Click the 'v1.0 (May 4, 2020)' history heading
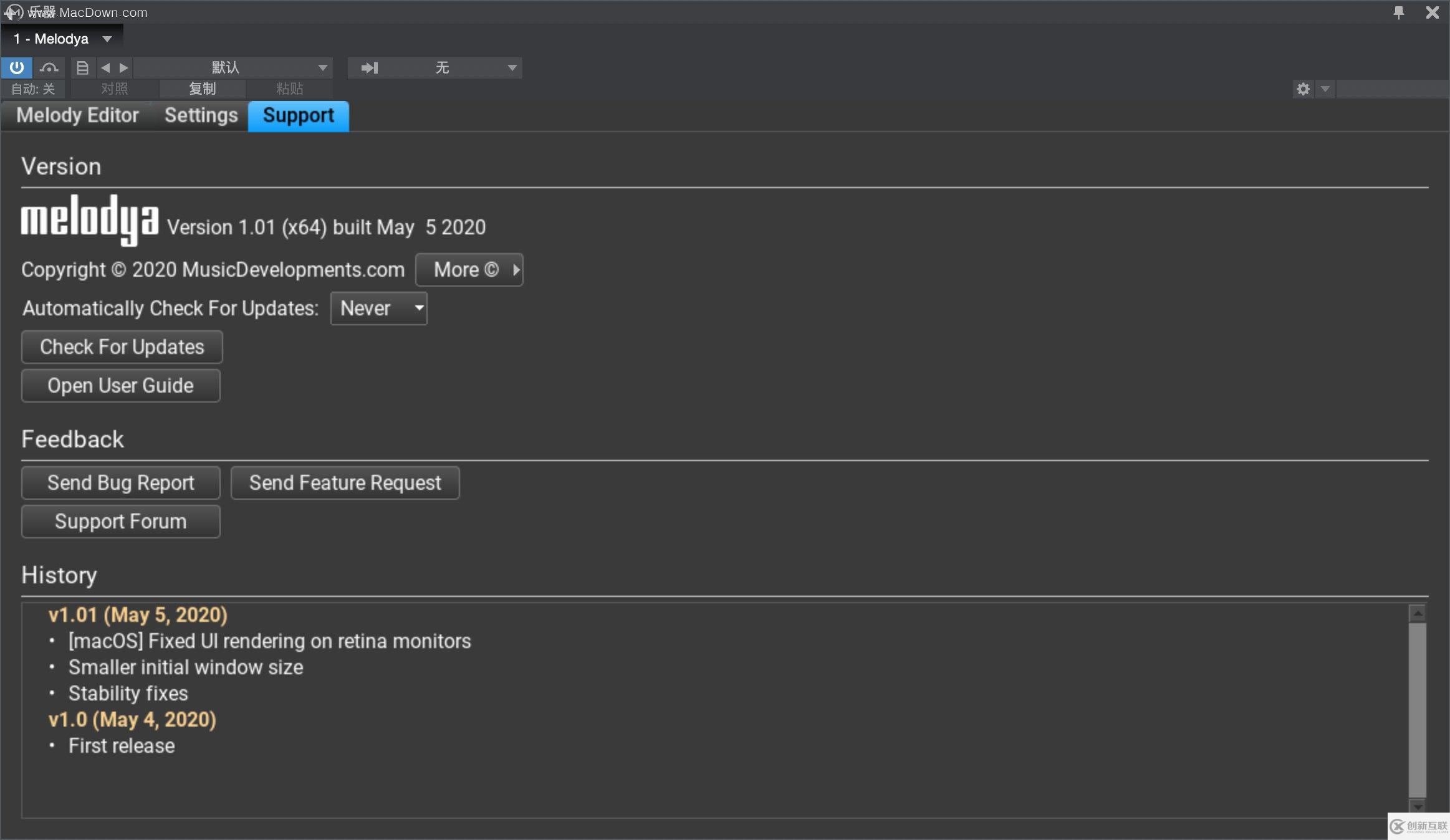The image size is (1450, 840). (x=132, y=720)
